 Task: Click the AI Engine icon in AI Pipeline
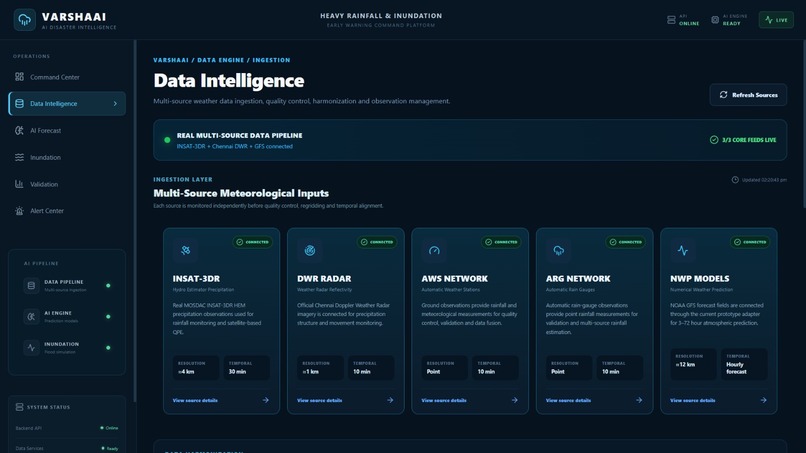pos(31,316)
